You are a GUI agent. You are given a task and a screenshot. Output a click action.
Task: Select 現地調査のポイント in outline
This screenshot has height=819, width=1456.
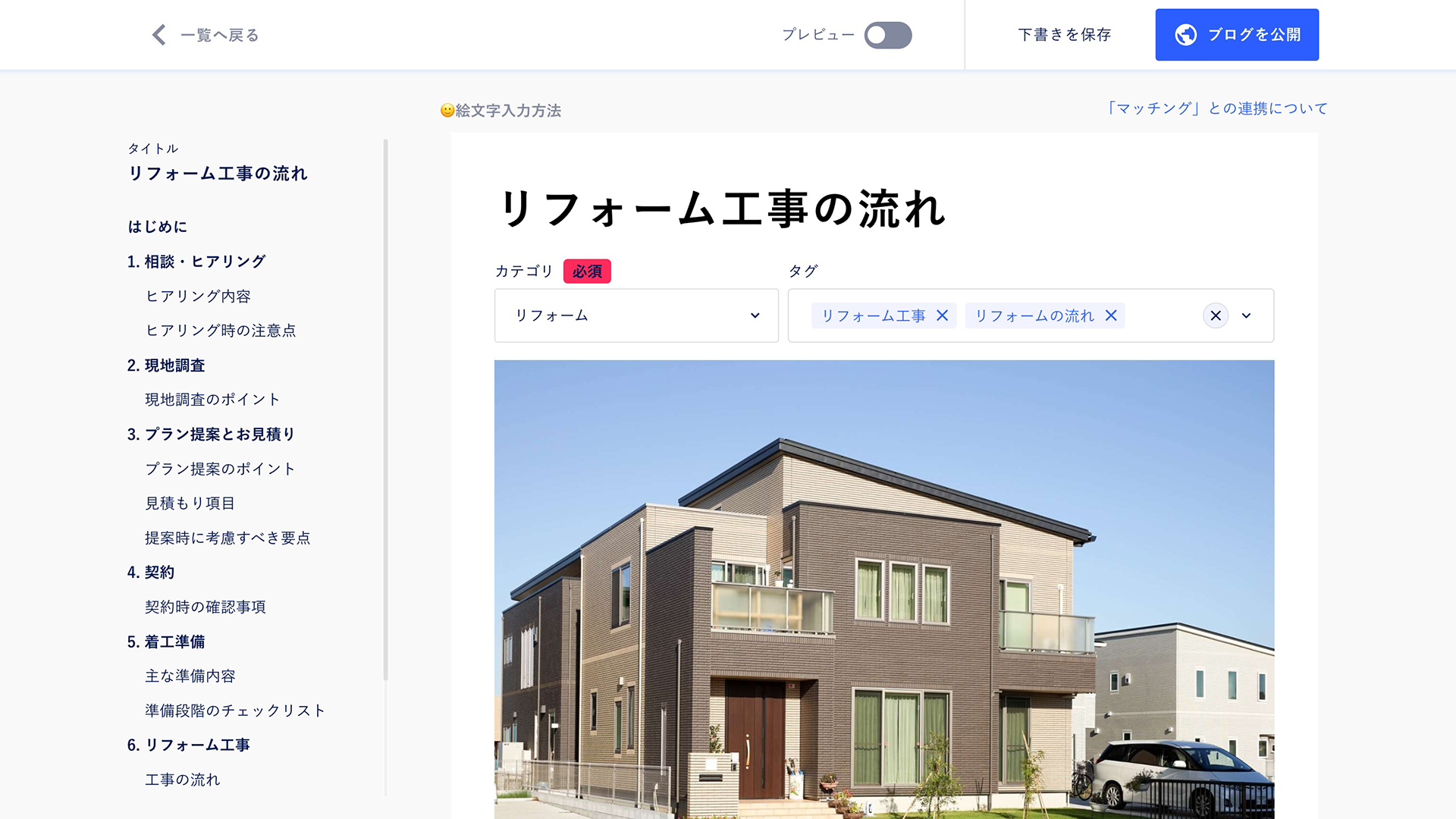(x=212, y=400)
